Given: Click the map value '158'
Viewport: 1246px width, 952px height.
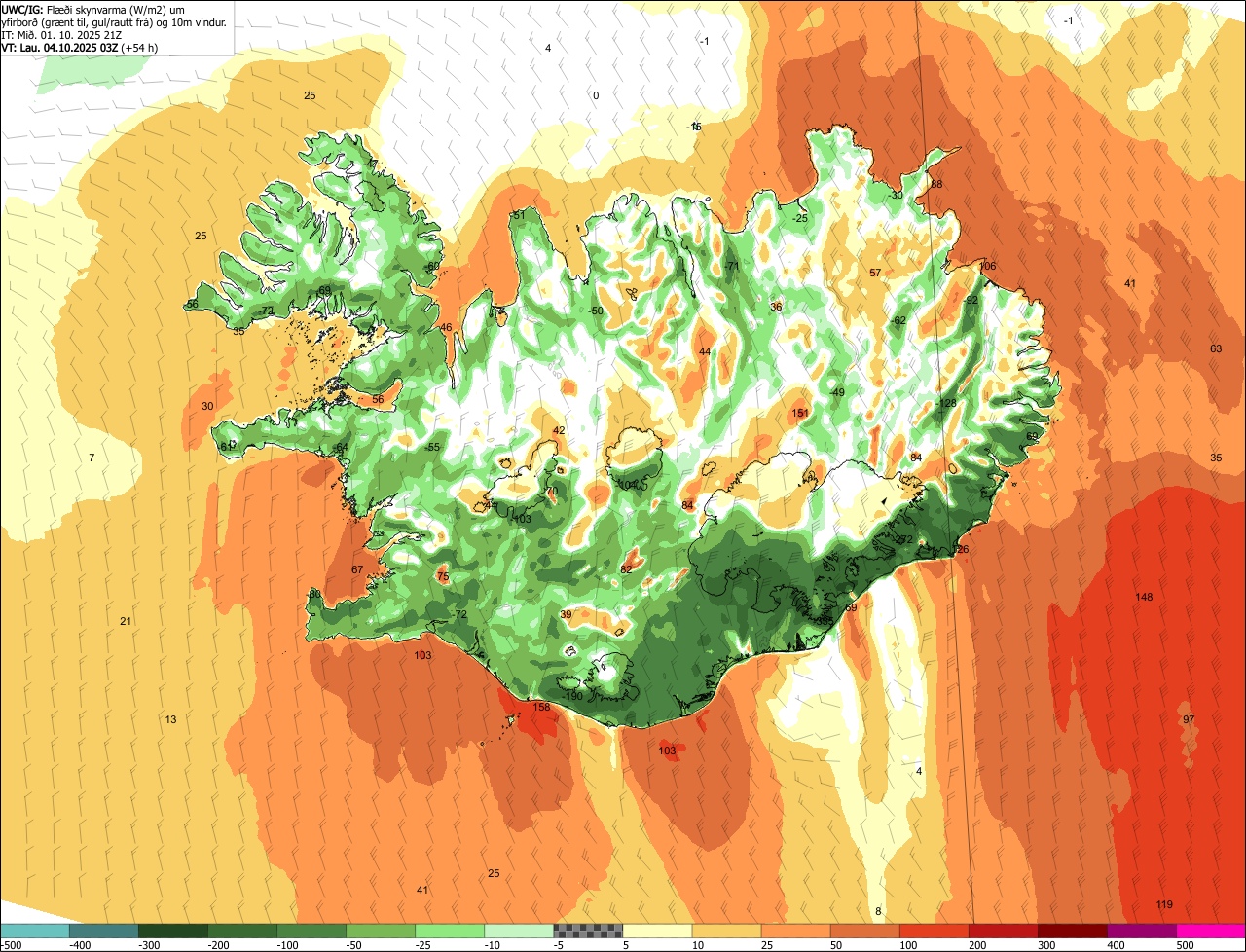Looking at the screenshot, I should 542,707.
